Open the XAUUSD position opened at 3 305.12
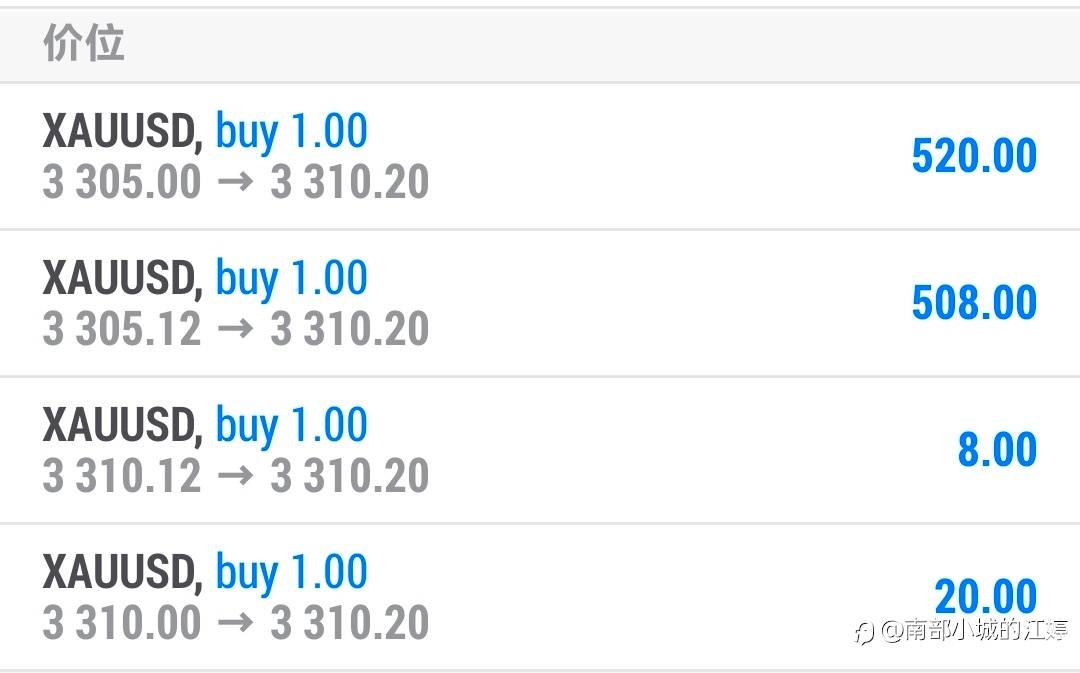Screen dimensions: 1080x673 point(122,279)
